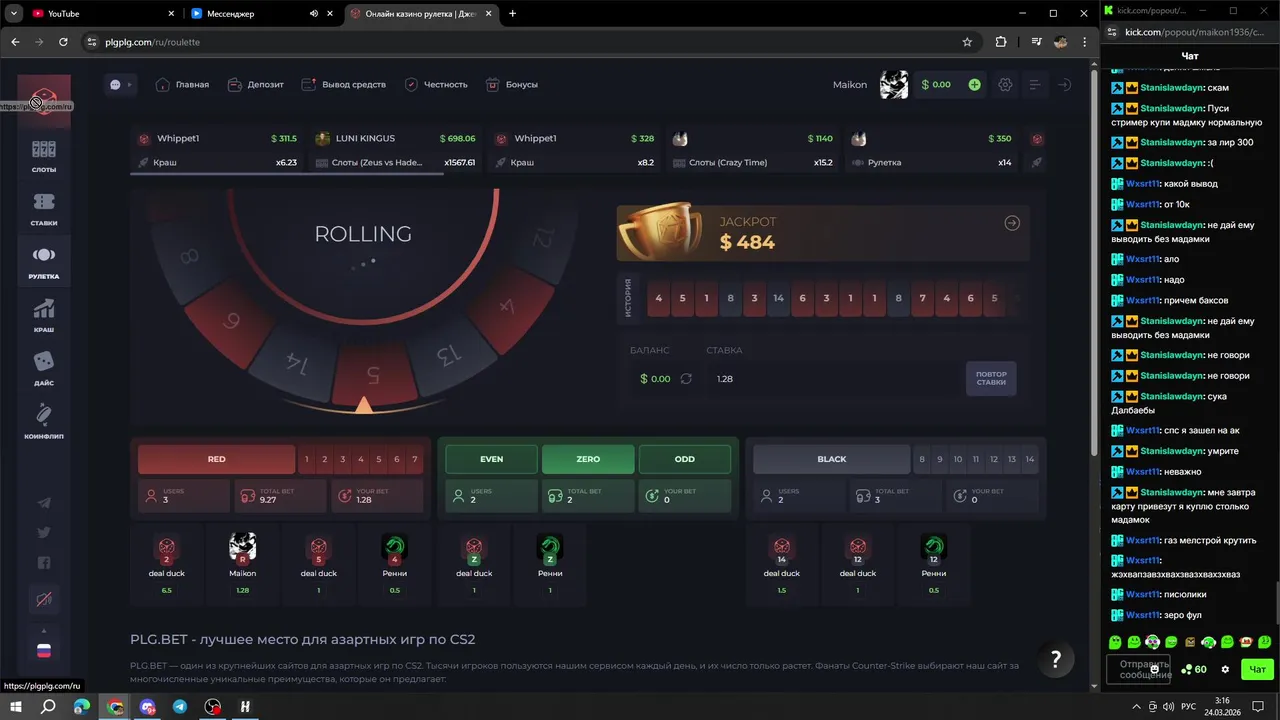The image size is (1280, 720).
Task: Bet on ODD
Action: [685, 459]
